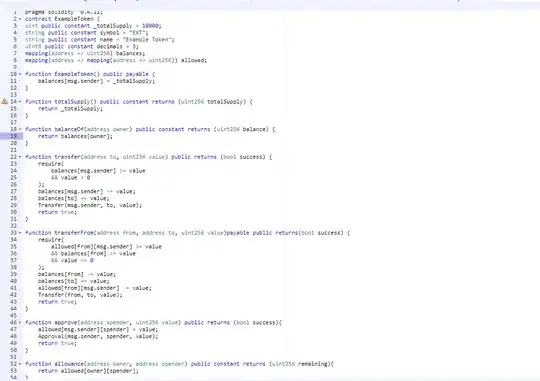Click the 'balances[from] -= value;' line

77,274
